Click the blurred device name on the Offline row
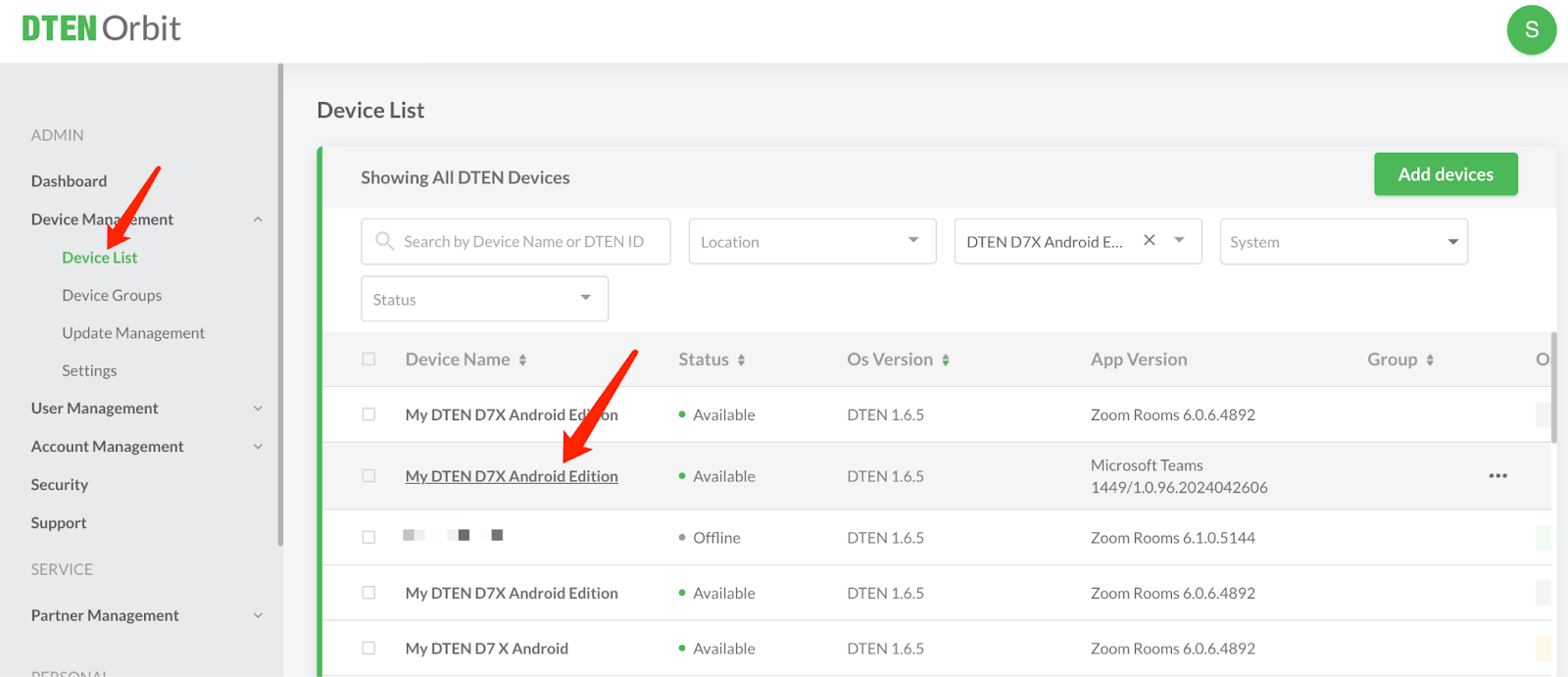Viewport: 1568px width, 677px height. pyautogui.click(x=453, y=535)
